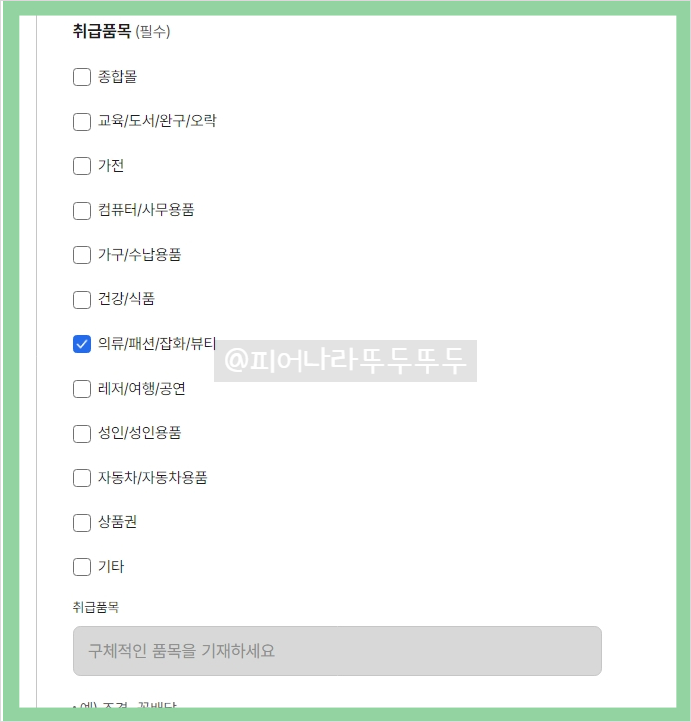Check the 가전 checkbox
The image size is (691, 722).
pos(82,166)
